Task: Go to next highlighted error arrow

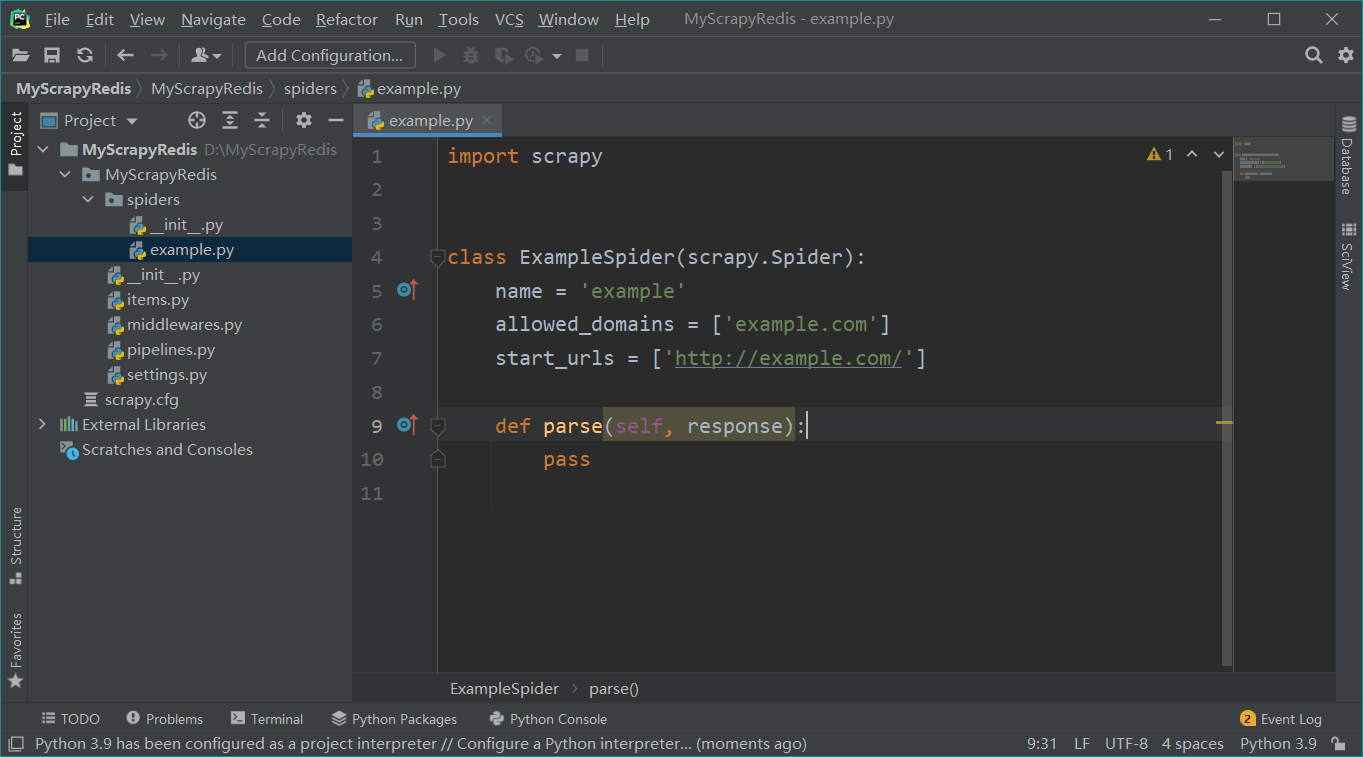Action: point(1218,154)
